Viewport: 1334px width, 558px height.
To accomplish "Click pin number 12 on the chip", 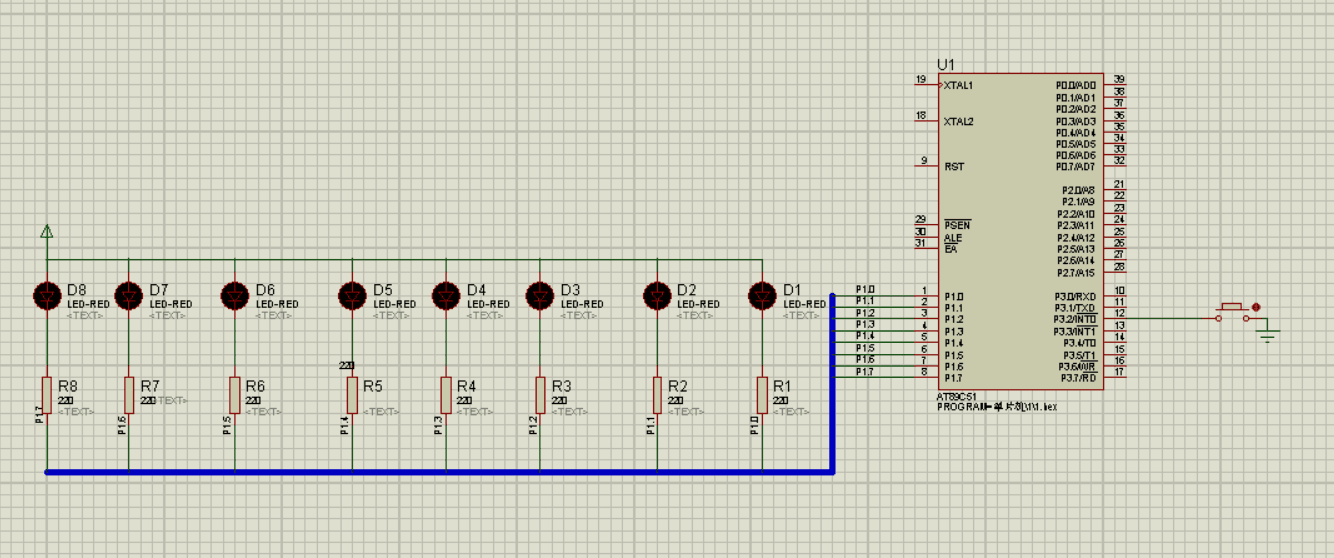I will coord(1120,314).
